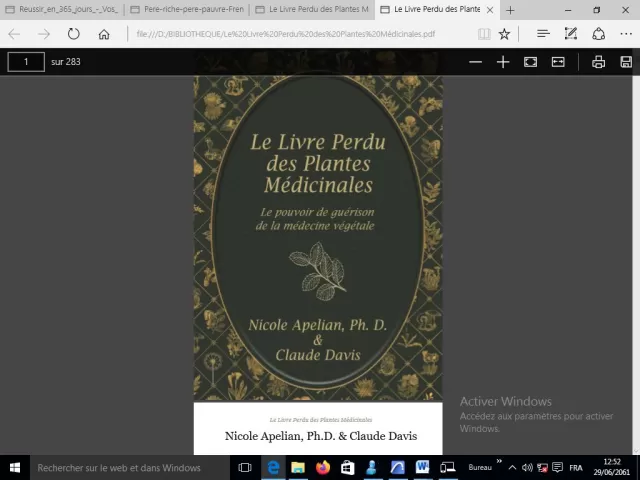Viewport: 640px width, 480px height.
Task: Switch to Pere-riche-pere-pauvre tab
Action: (x=187, y=9)
